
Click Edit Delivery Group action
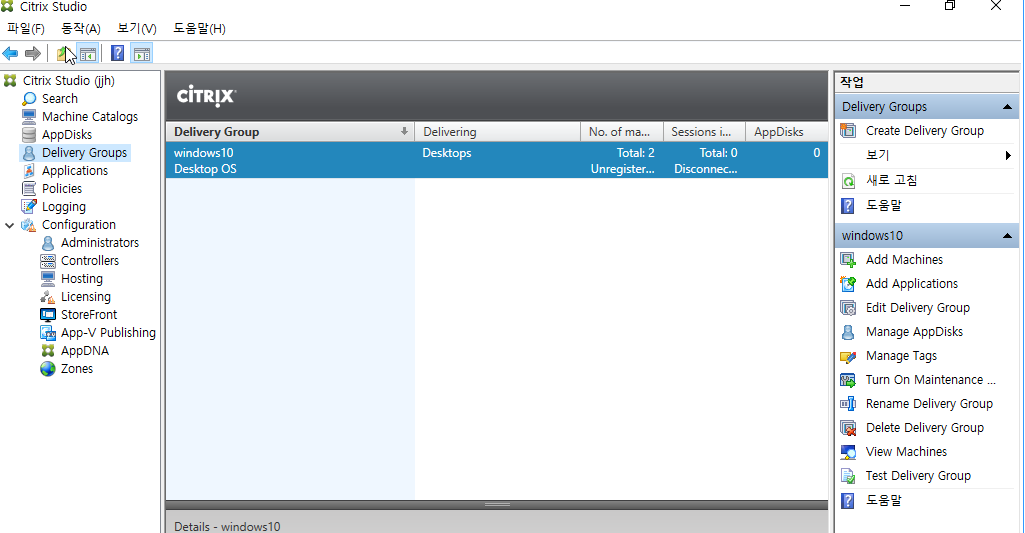(x=918, y=308)
